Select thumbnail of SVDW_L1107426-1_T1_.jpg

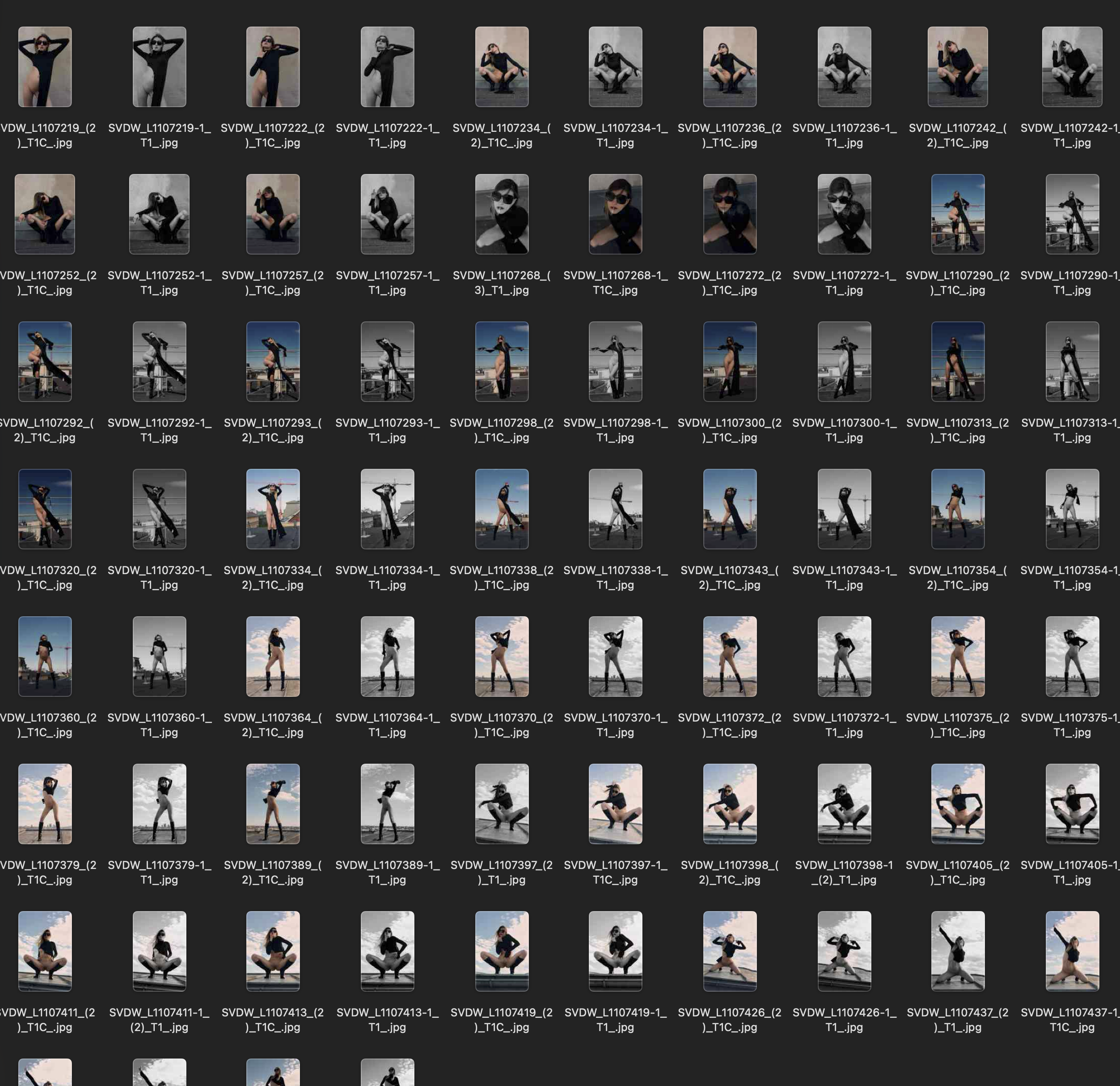click(844, 951)
